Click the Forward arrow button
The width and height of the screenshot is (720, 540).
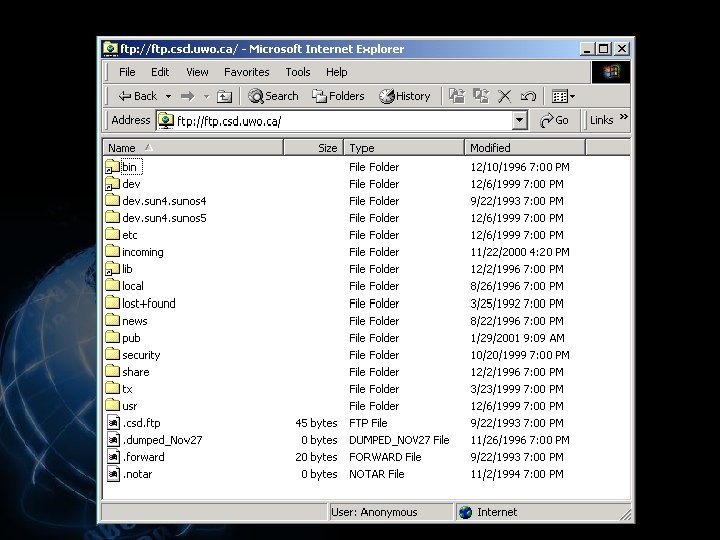coord(187,96)
